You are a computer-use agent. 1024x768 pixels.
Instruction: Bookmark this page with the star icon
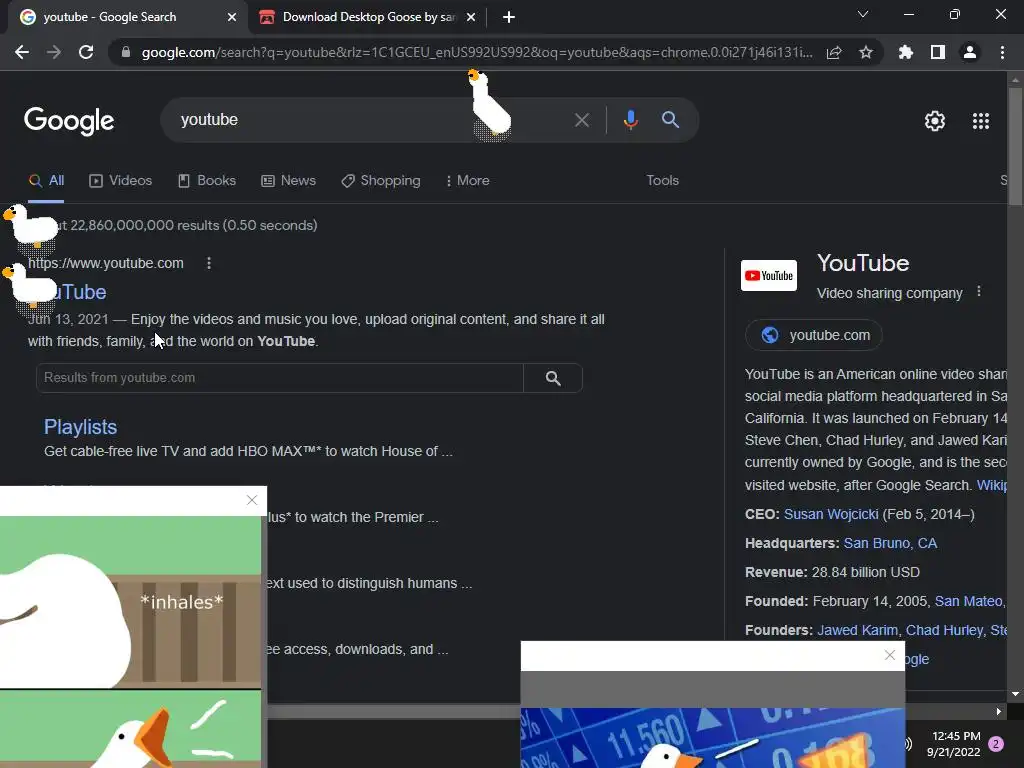pyautogui.click(x=866, y=52)
